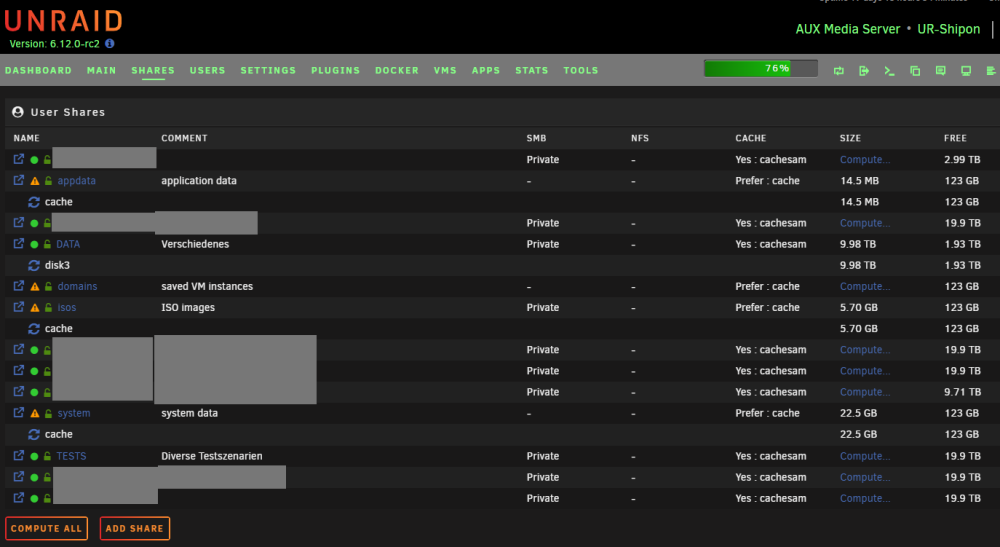Click the ADD SHARE button
Screen dimensions: 1000x547
pyautogui.click(x=135, y=529)
